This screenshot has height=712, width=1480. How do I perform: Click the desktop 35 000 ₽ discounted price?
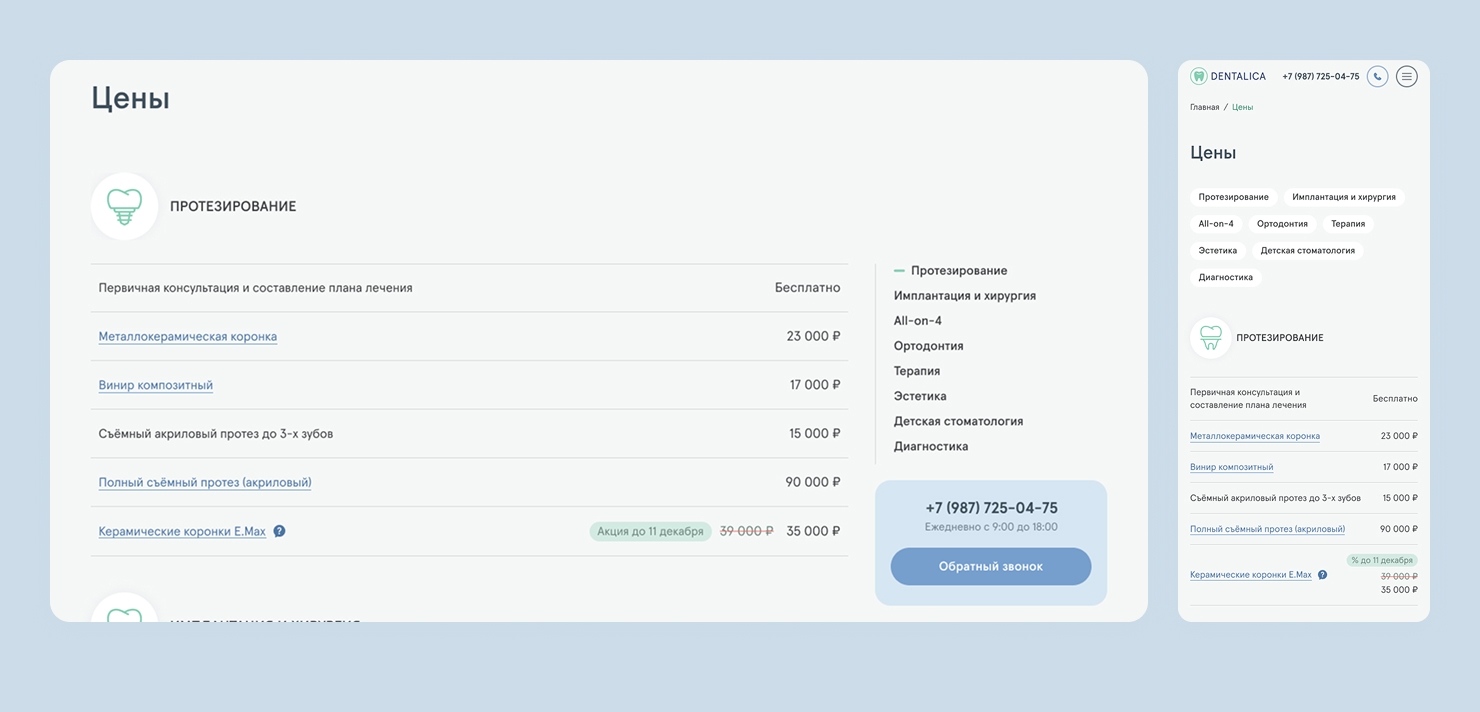813,531
